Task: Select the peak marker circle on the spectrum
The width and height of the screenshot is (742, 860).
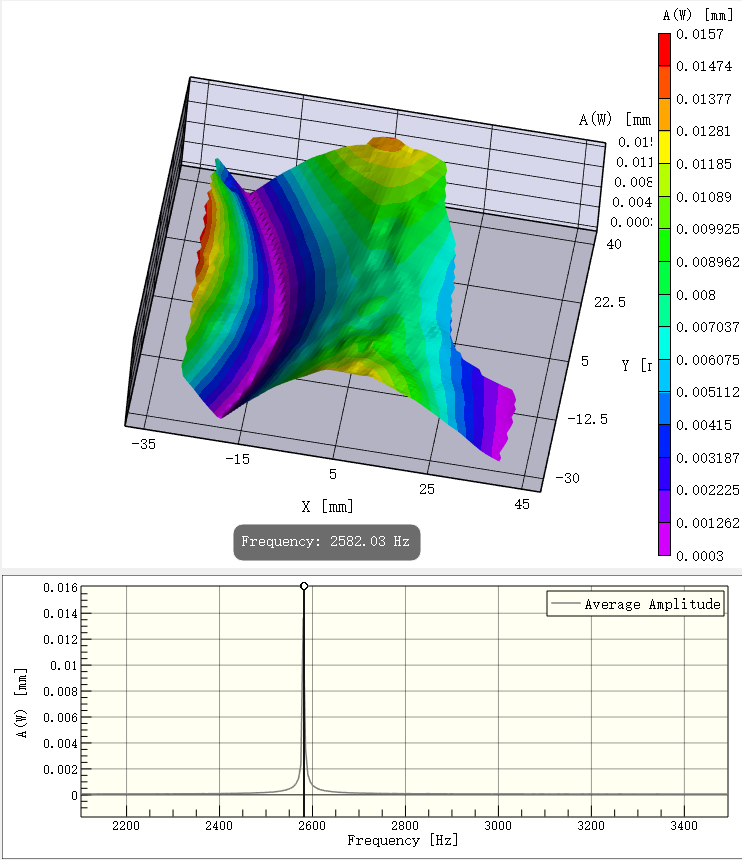Action: coord(303,586)
